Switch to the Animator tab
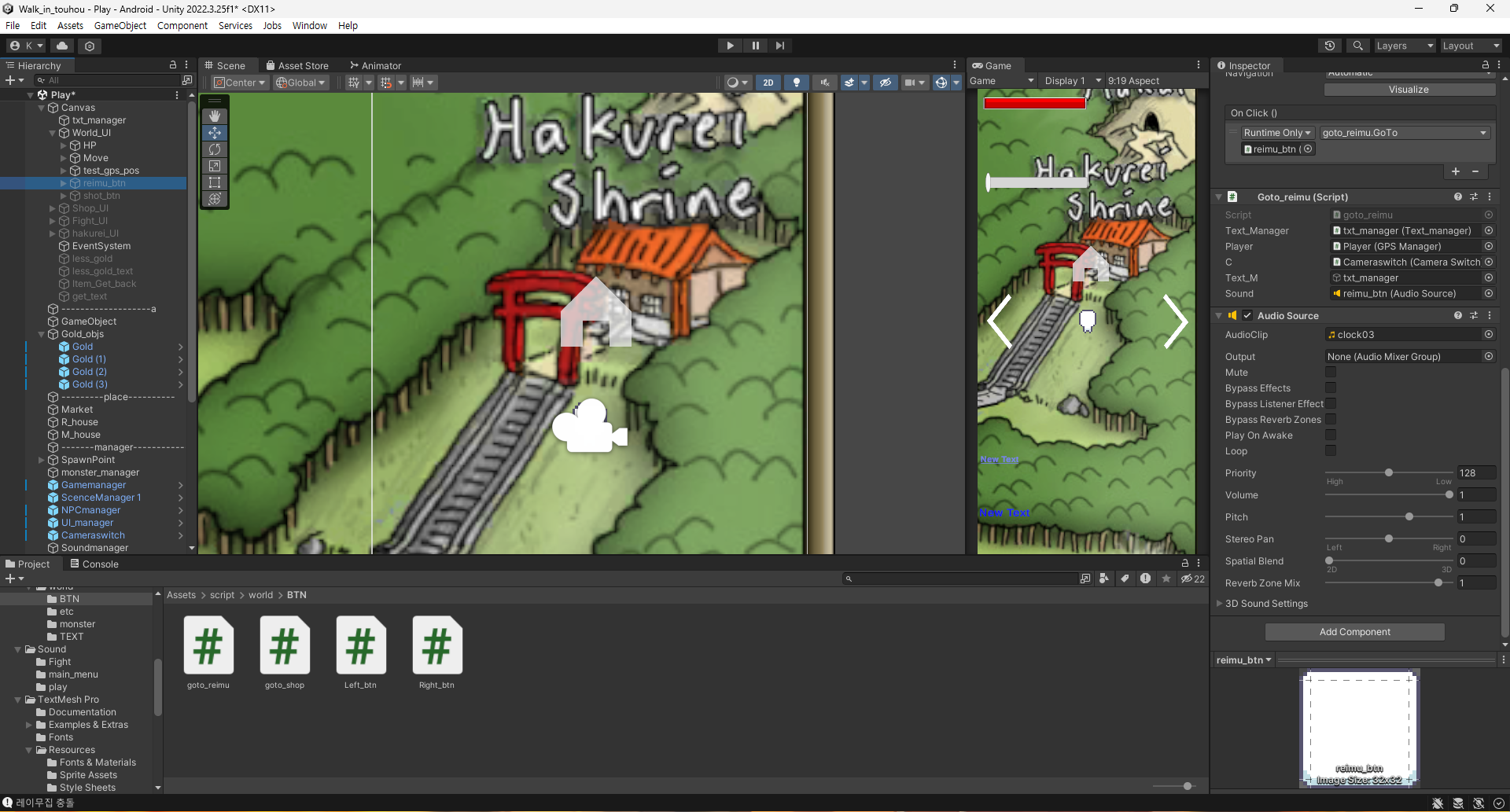1510x812 pixels. [x=376, y=65]
